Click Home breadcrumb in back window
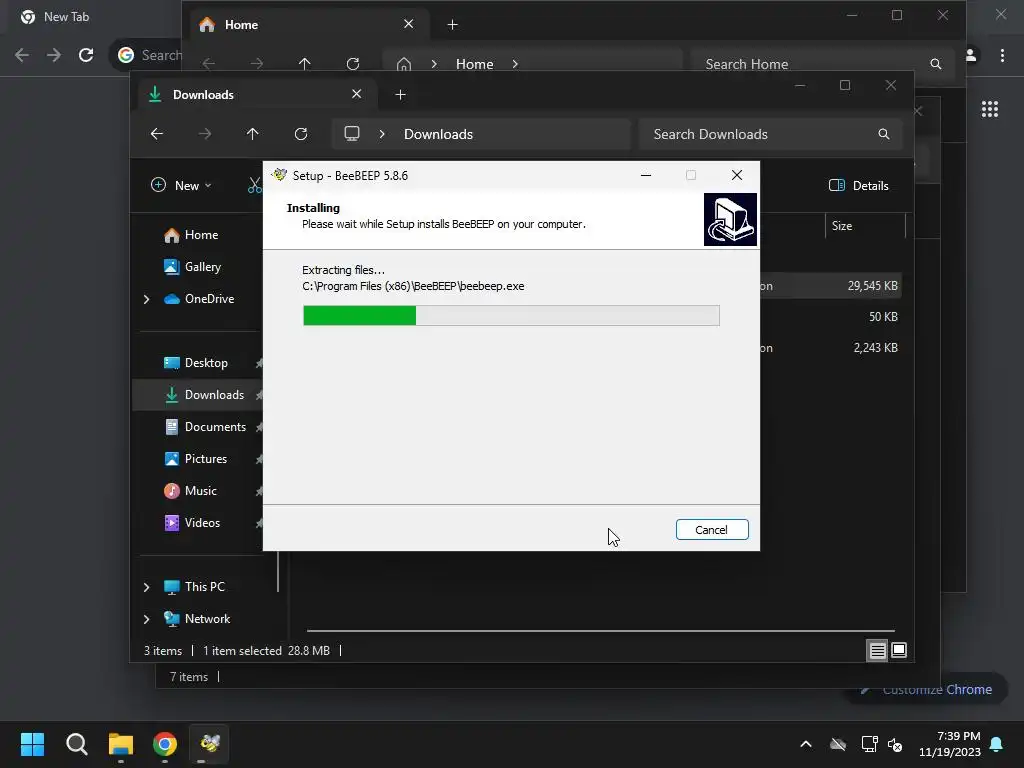The height and width of the screenshot is (768, 1024). pos(475,64)
